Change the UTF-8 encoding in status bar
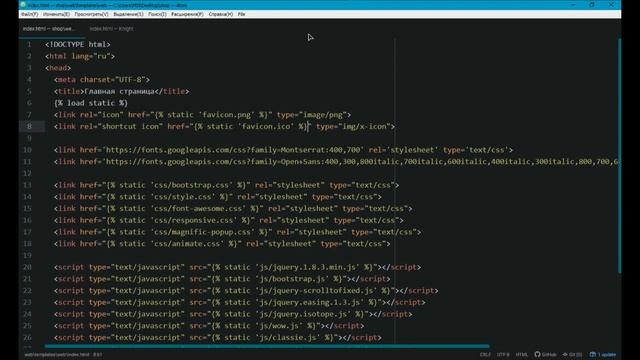This screenshot has width=640, height=360. pos(503,354)
